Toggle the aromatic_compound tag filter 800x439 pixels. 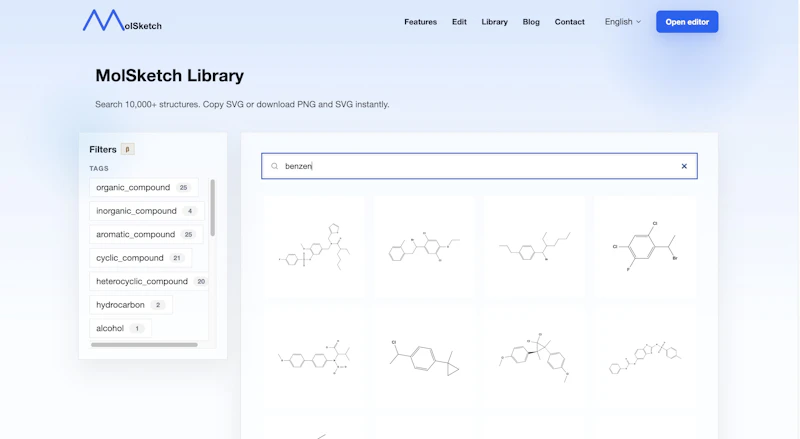click(x=146, y=234)
